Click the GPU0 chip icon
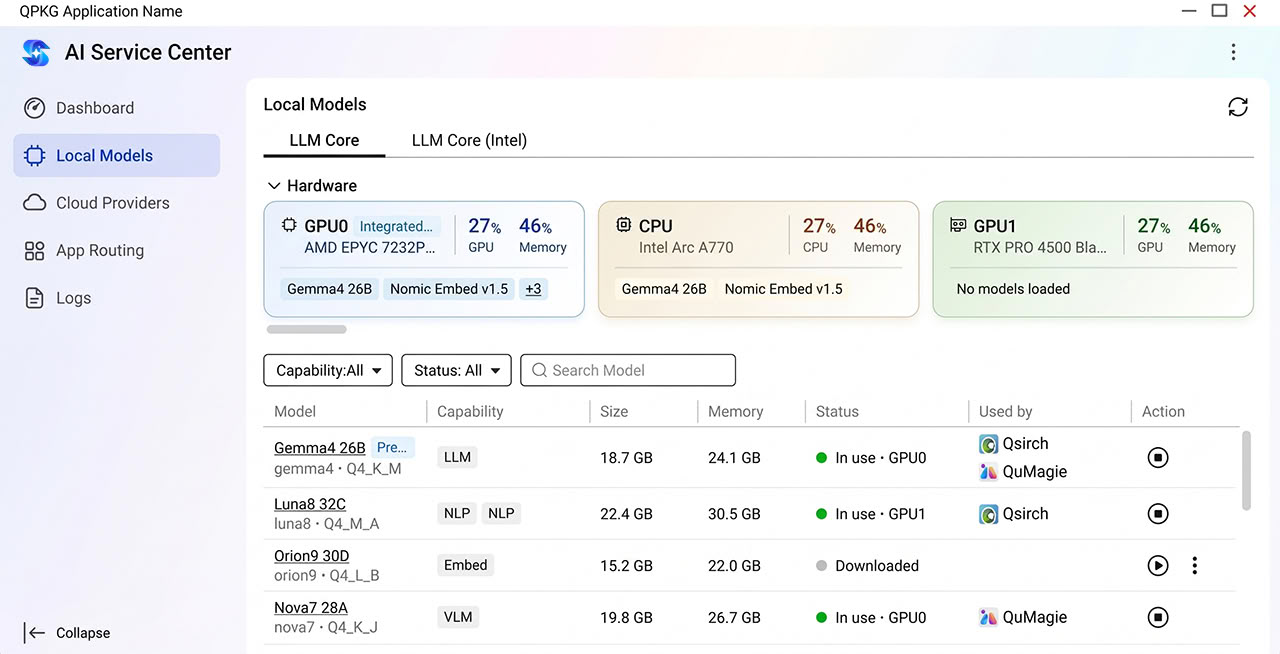This screenshot has width=1280, height=654. pyautogui.click(x=289, y=226)
